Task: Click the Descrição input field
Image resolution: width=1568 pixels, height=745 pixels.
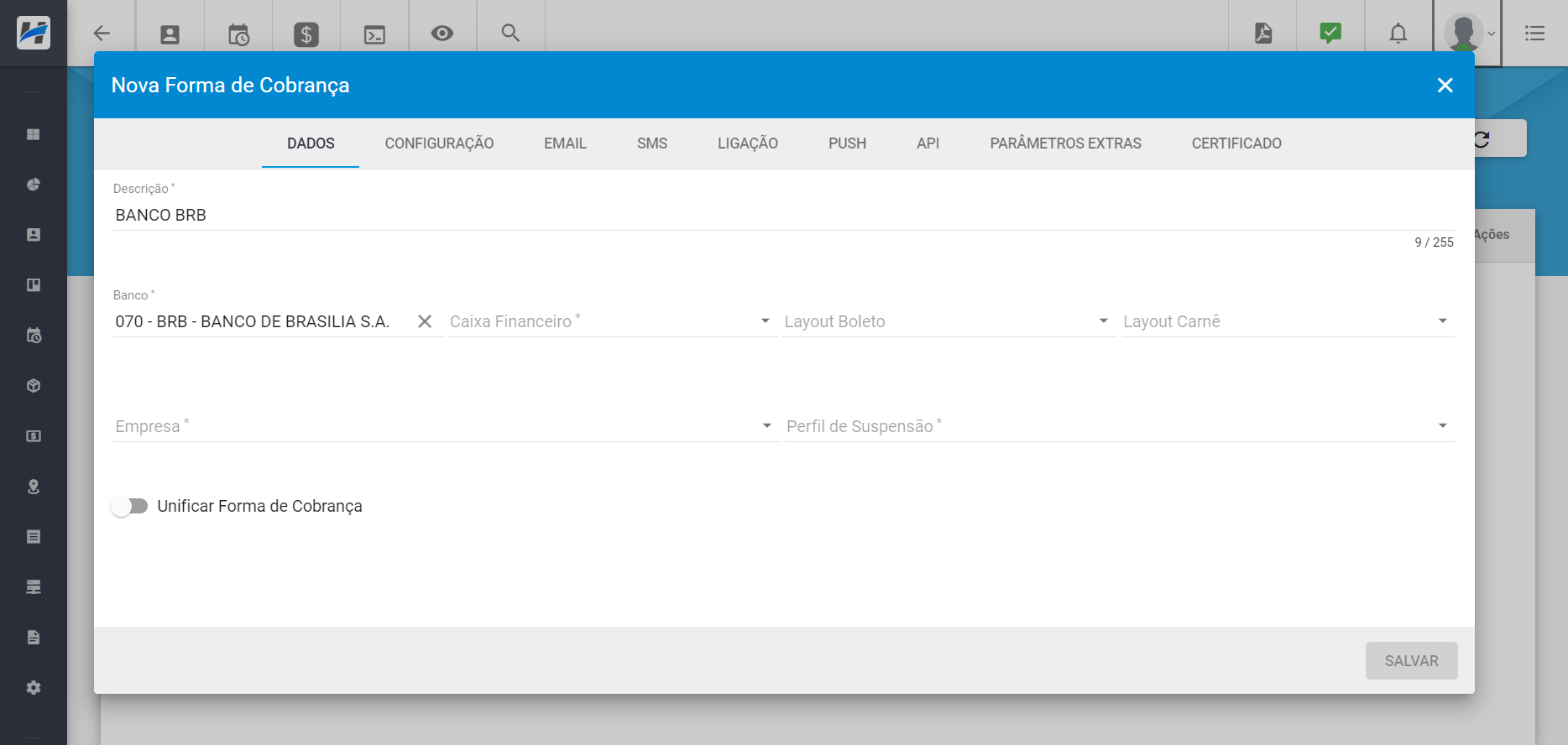Action: coord(784,215)
